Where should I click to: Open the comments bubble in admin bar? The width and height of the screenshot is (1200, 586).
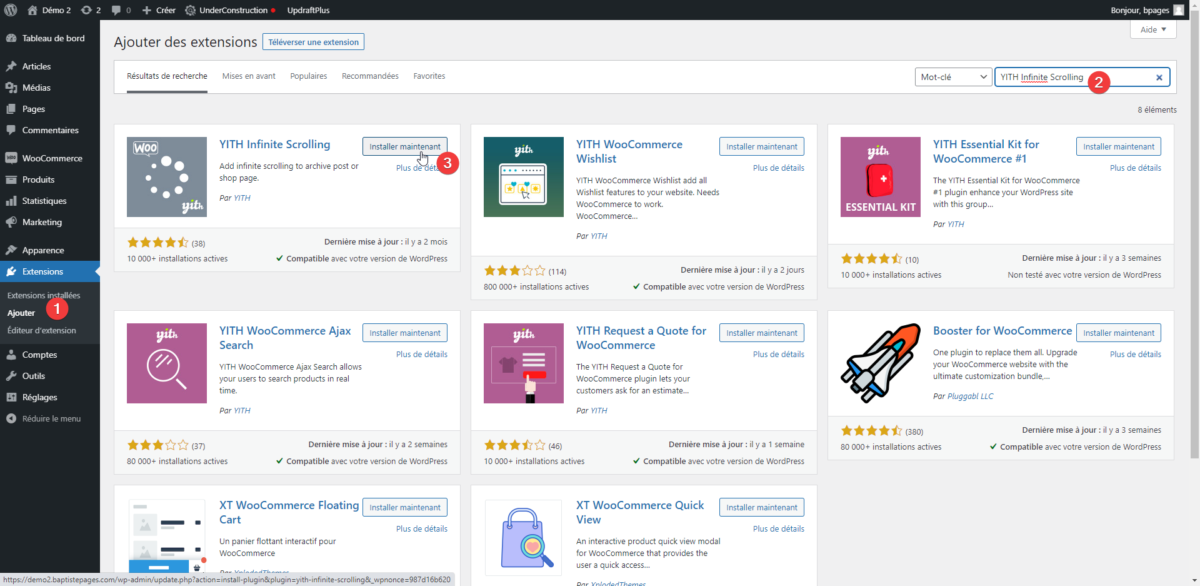121,10
